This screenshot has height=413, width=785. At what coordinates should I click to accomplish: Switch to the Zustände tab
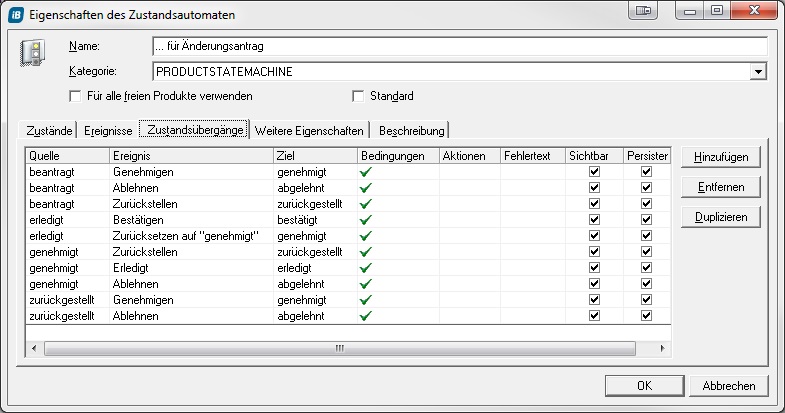coord(48,130)
